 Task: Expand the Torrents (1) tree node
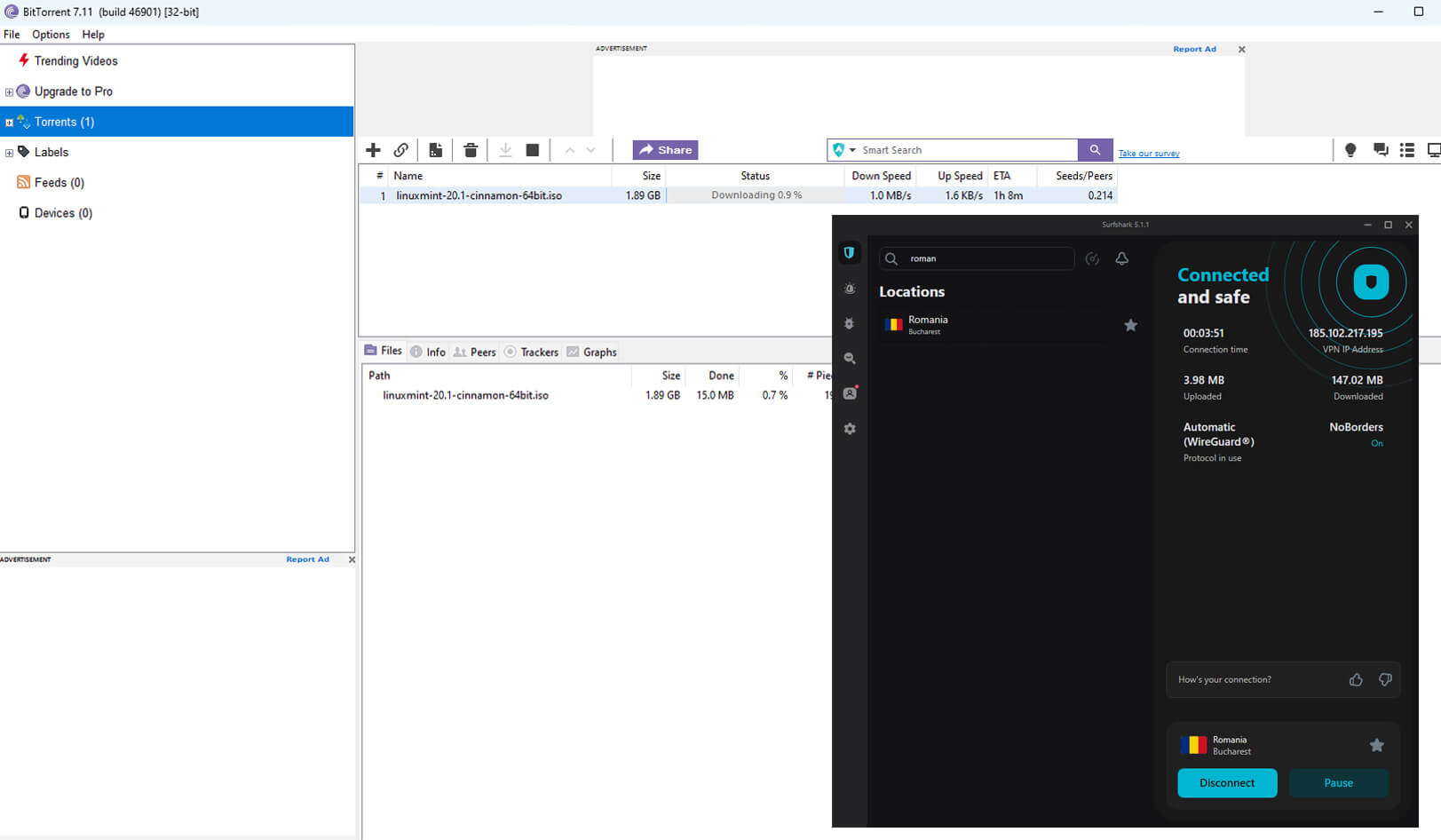click(9, 123)
